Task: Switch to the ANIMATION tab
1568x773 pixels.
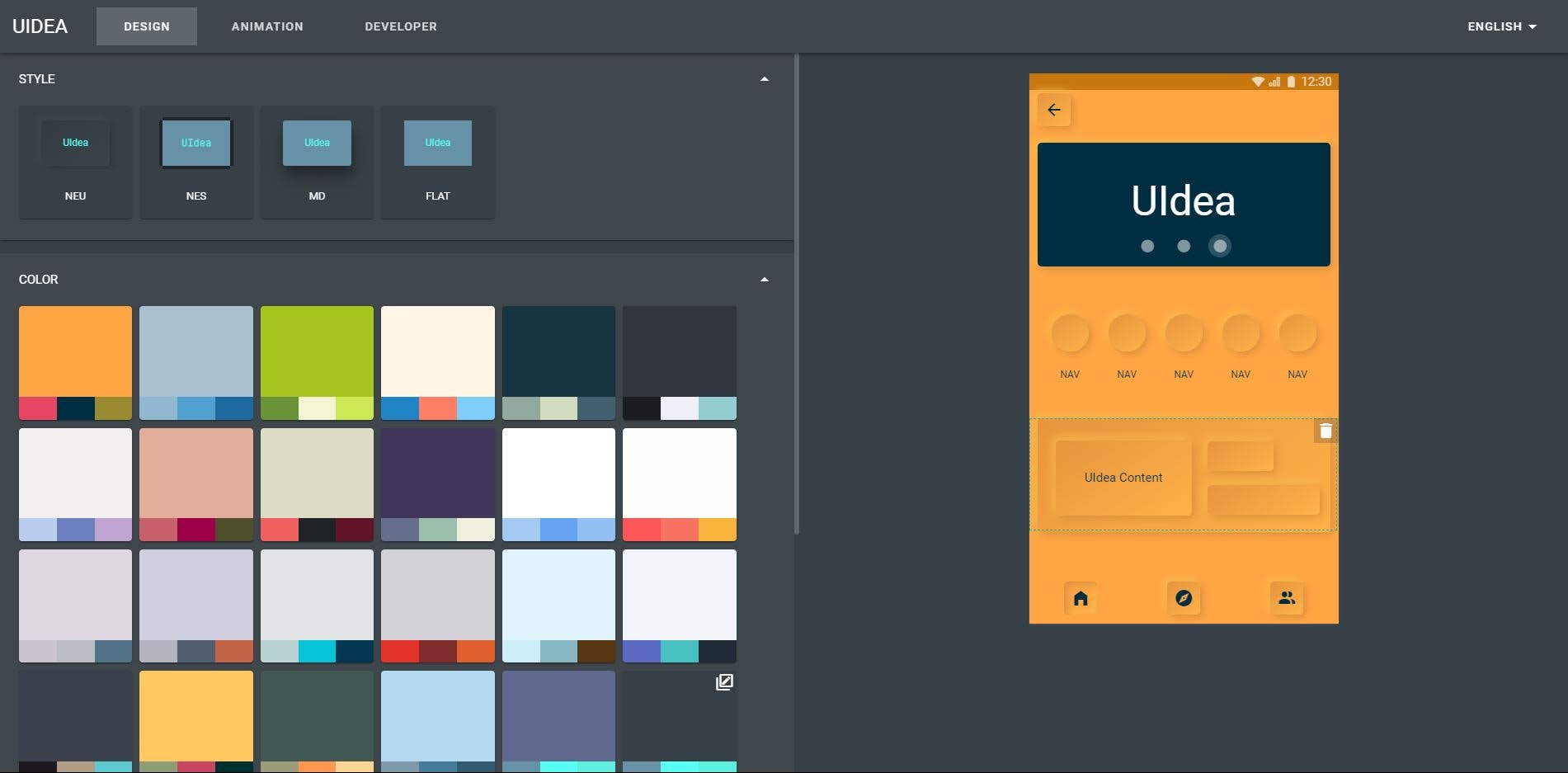Action: pos(266,26)
